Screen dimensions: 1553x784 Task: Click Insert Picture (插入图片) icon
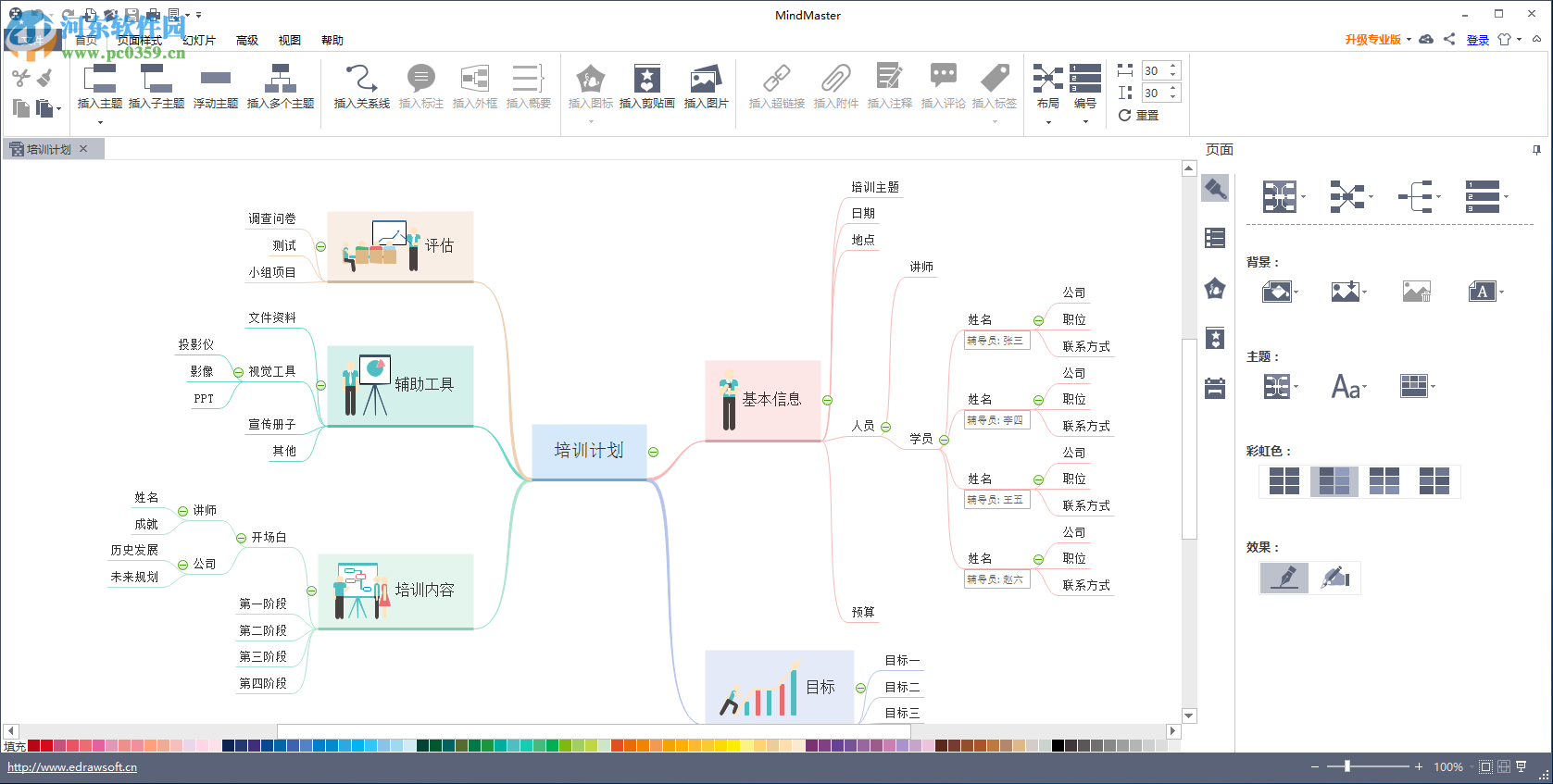tap(706, 78)
